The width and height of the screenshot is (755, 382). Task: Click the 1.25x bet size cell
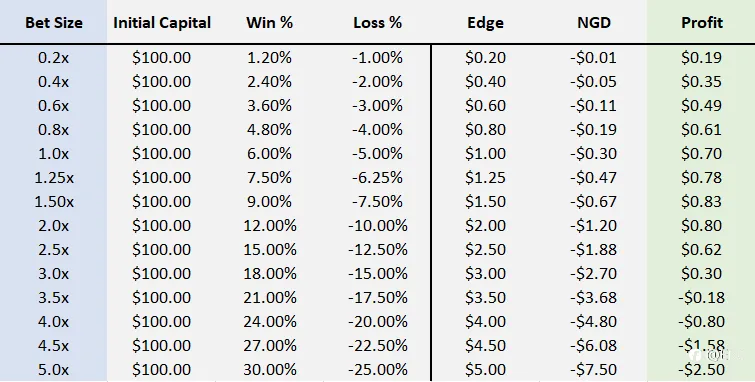point(54,178)
